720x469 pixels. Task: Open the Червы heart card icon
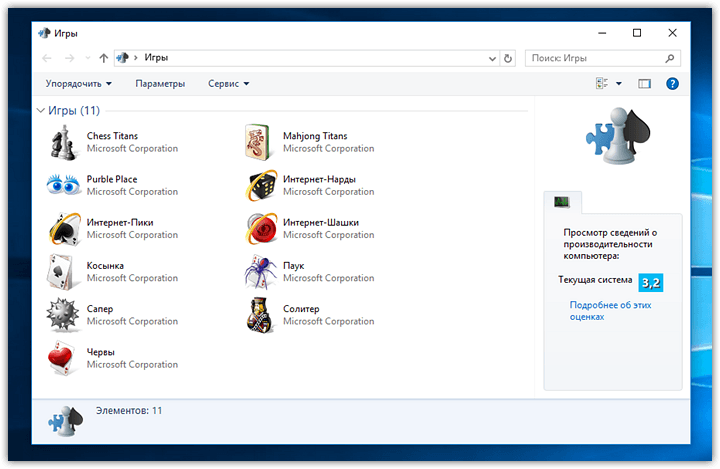[62, 358]
